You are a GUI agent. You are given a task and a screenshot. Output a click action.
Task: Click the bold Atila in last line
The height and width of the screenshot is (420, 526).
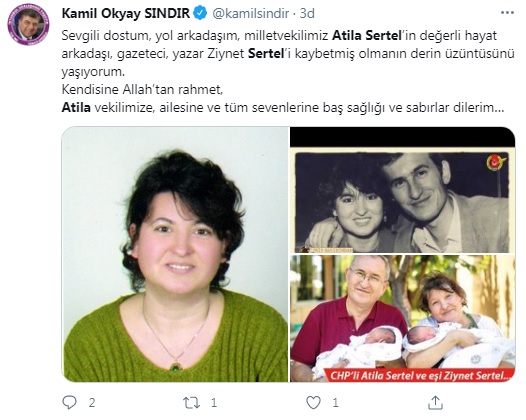(x=76, y=108)
